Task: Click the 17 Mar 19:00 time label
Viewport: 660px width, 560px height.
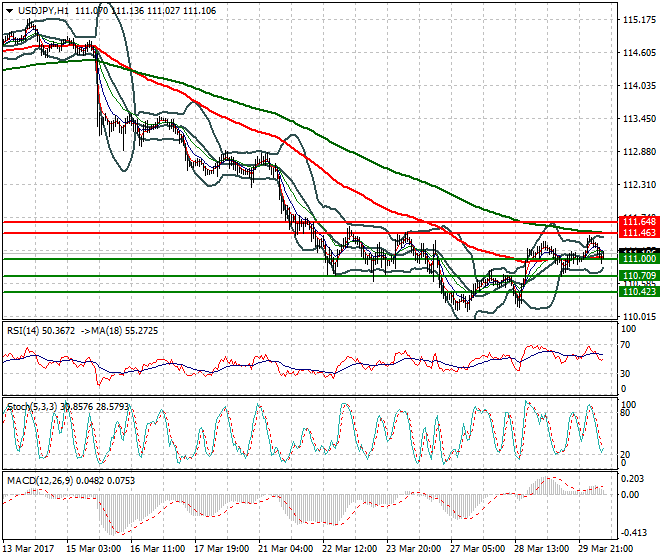Action: click(x=221, y=549)
